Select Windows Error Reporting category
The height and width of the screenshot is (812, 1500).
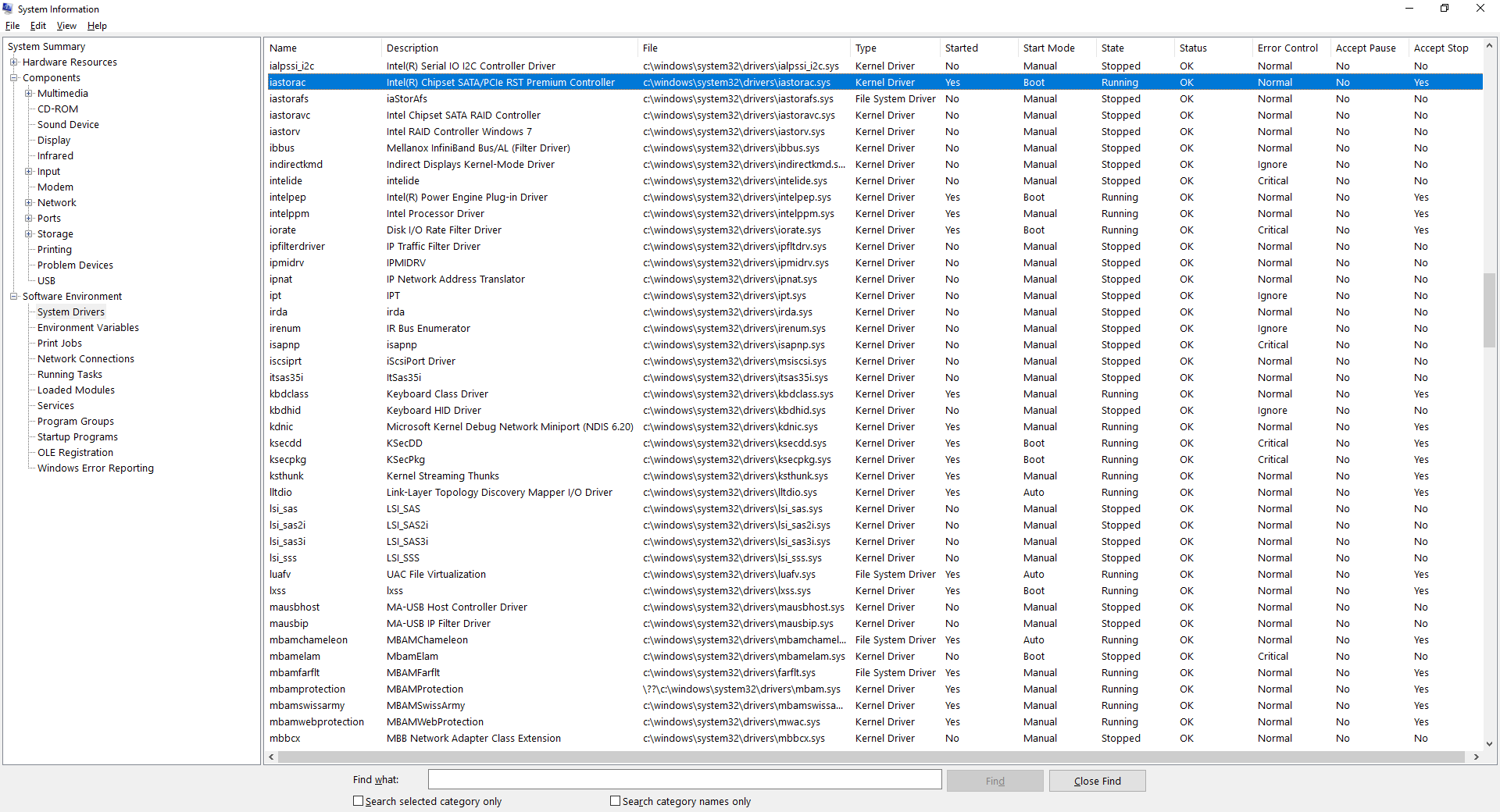pyautogui.click(x=95, y=468)
